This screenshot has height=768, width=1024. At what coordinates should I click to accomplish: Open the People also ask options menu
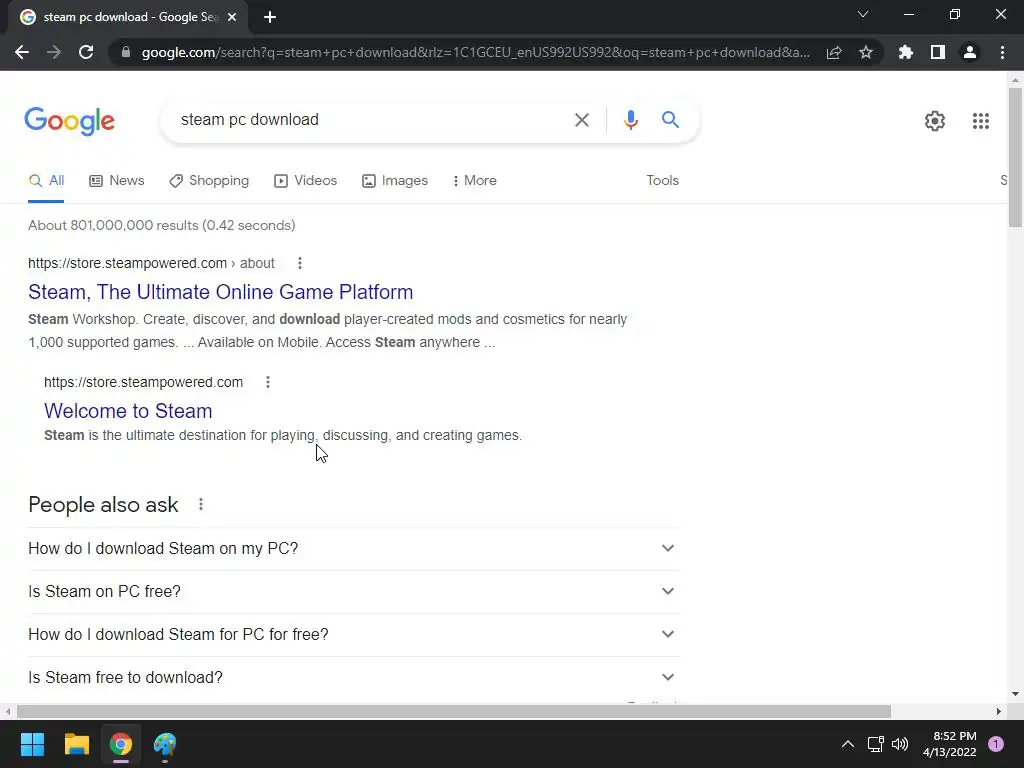click(201, 504)
